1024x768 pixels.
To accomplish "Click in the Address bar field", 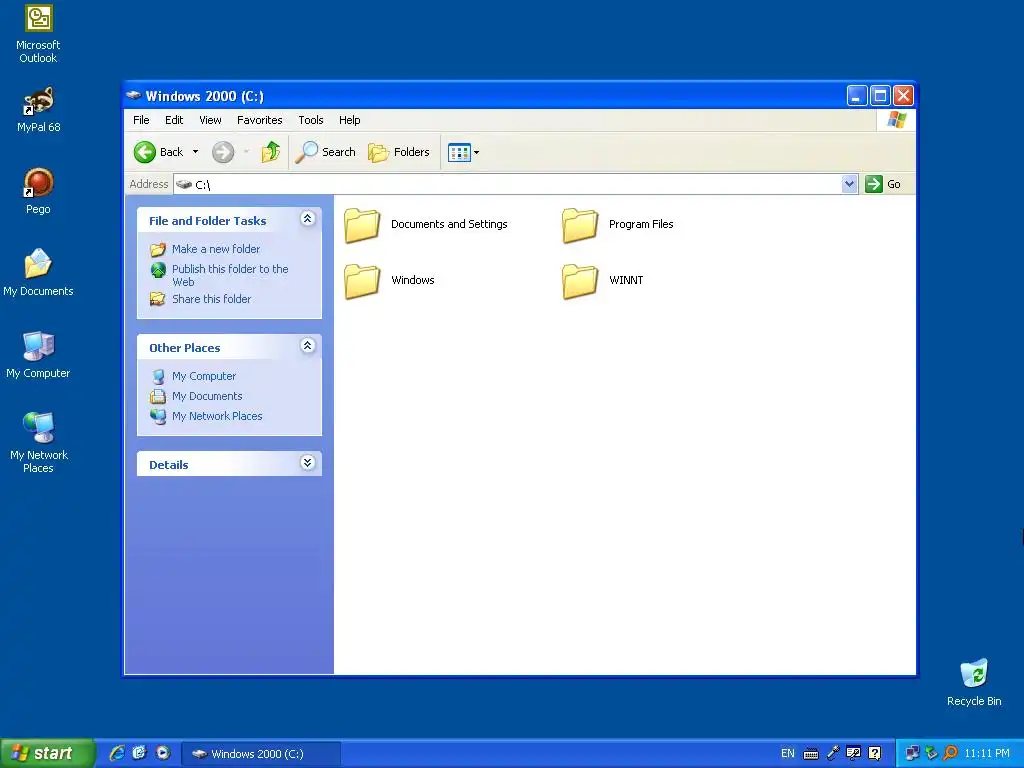I will [507, 184].
